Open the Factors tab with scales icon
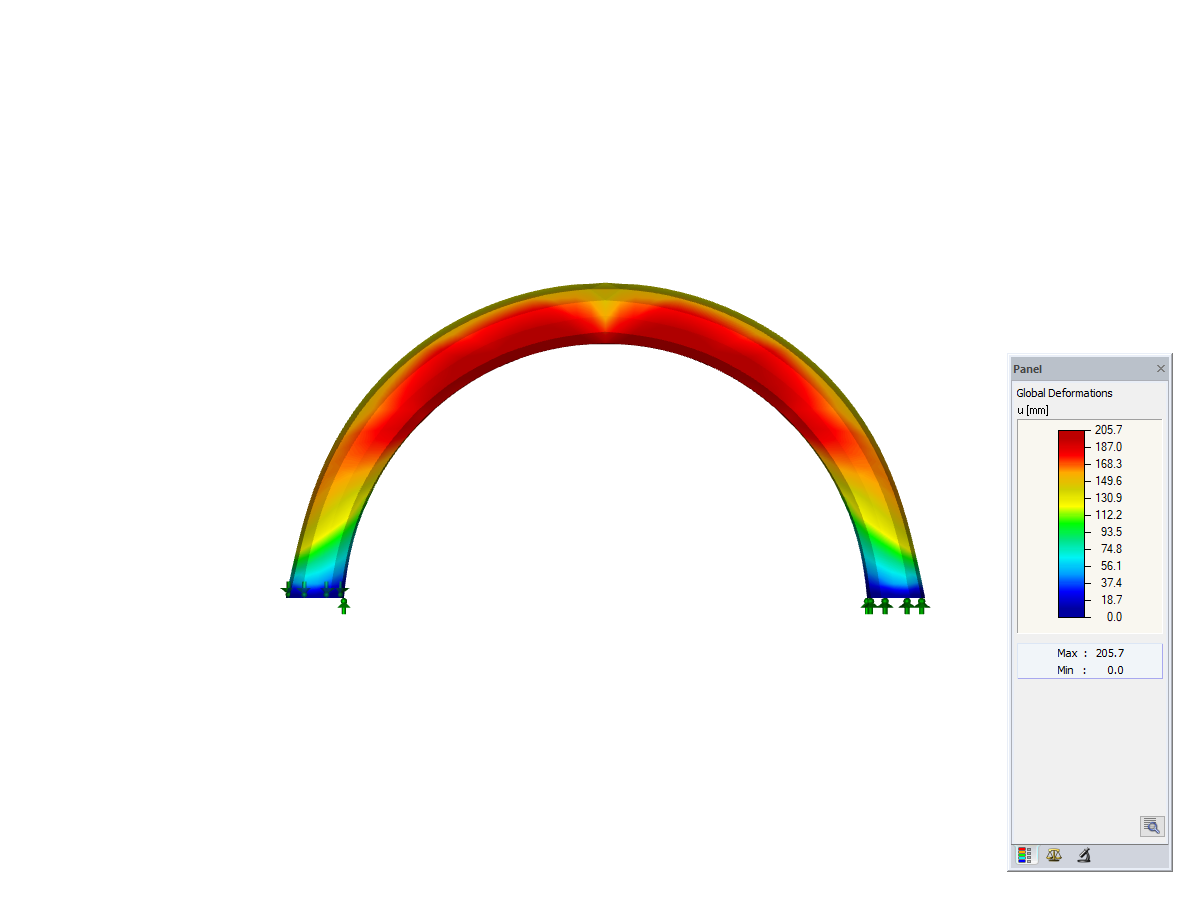 tap(1053, 855)
